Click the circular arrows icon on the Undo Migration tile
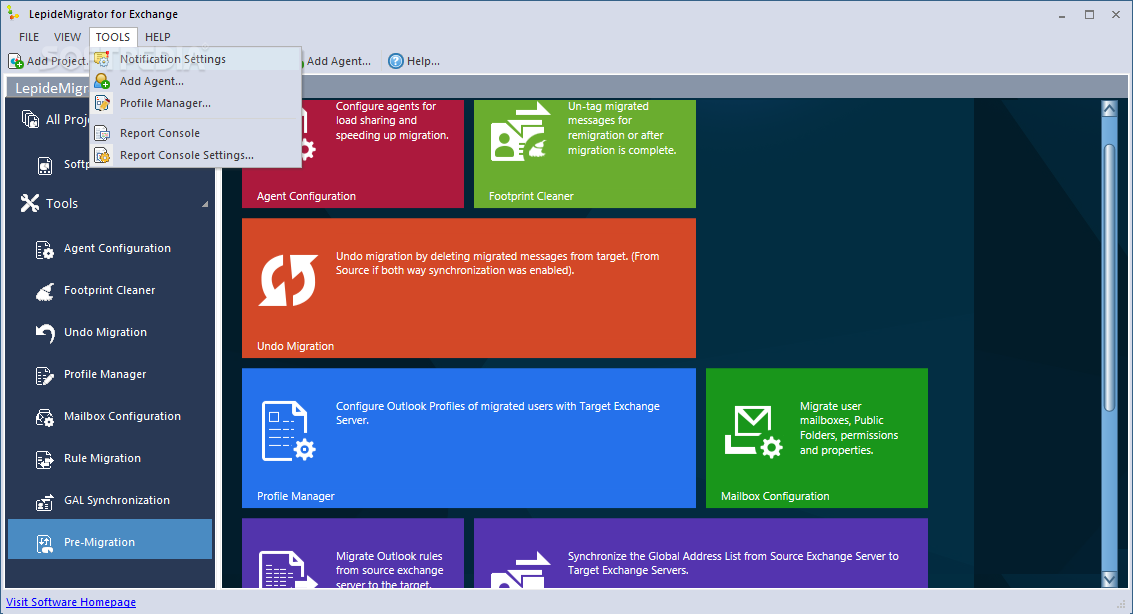Screen dimensions: 1133x614 click(x=288, y=280)
